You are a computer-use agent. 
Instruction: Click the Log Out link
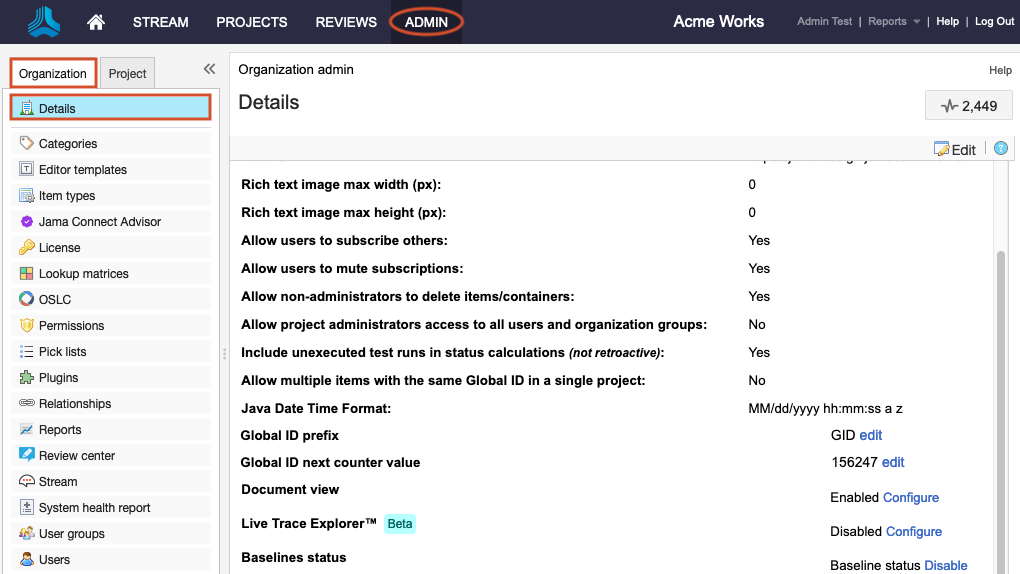point(994,21)
